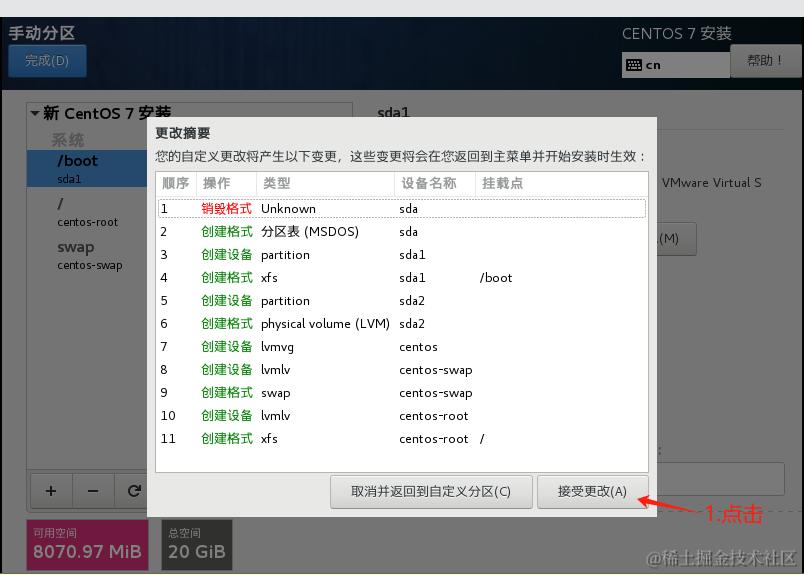The height and width of the screenshot is (575, 804).
Task: Select row 5 创建设备 partition sda2
Action: point(402,301)
